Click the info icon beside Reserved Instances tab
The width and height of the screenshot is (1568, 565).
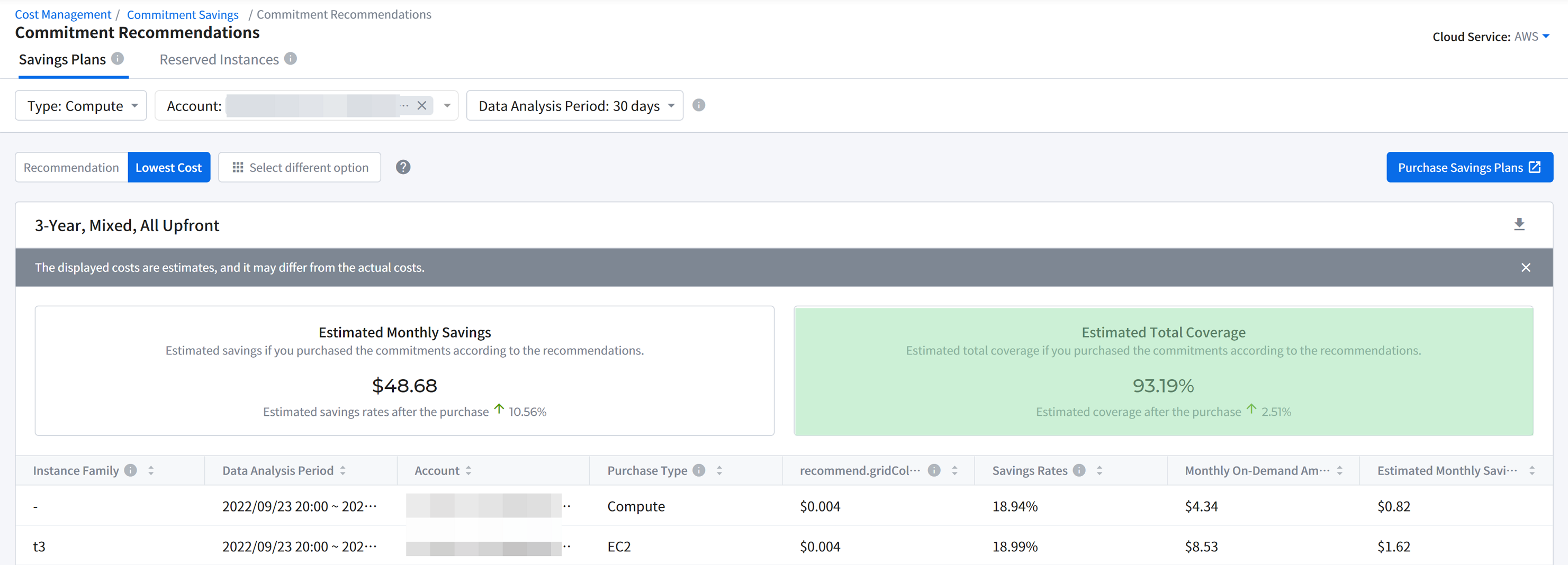[x=290, y=58]
